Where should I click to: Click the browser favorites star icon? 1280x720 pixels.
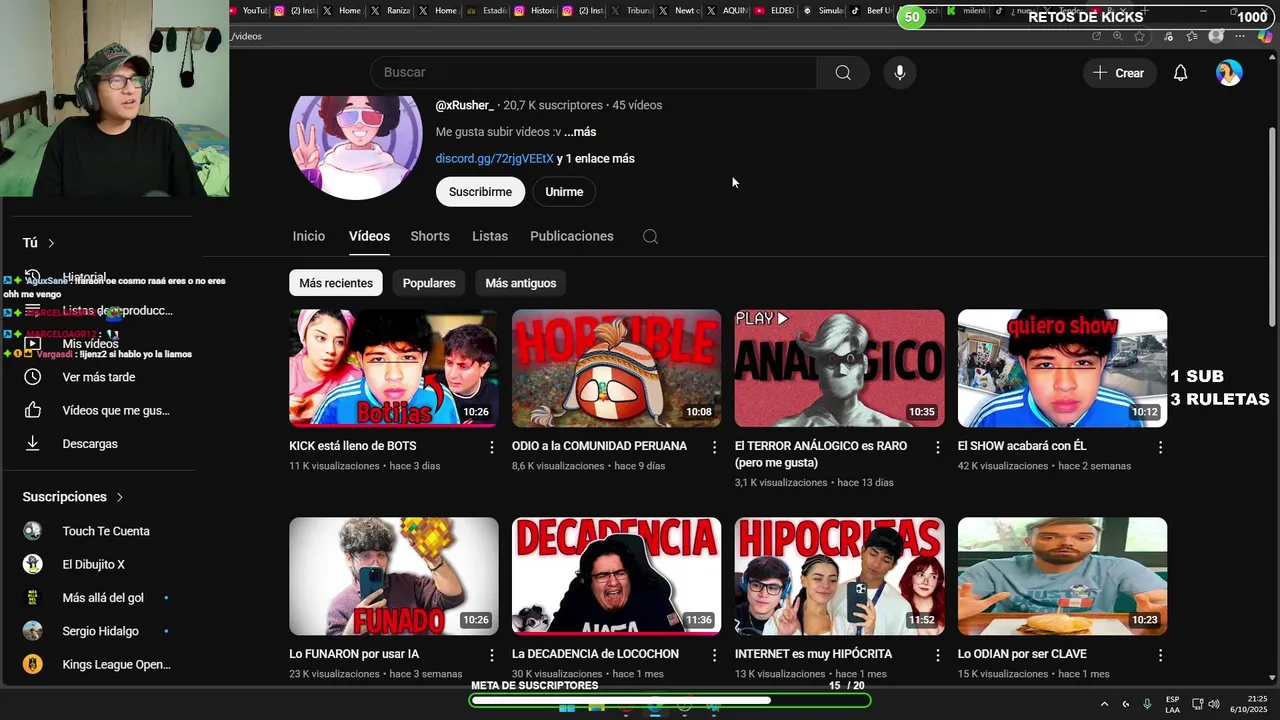(1140, 36)
